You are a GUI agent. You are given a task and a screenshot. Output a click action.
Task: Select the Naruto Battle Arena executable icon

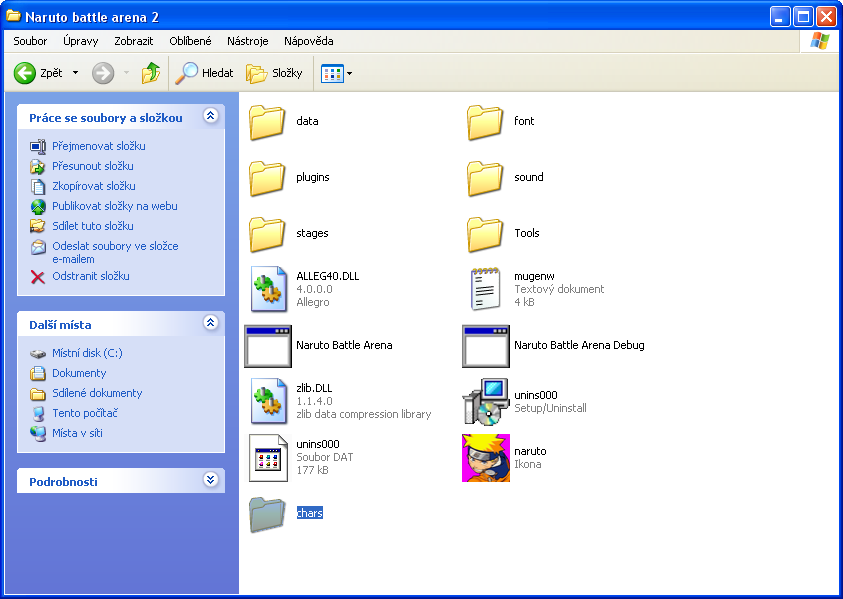pos(268,346)
